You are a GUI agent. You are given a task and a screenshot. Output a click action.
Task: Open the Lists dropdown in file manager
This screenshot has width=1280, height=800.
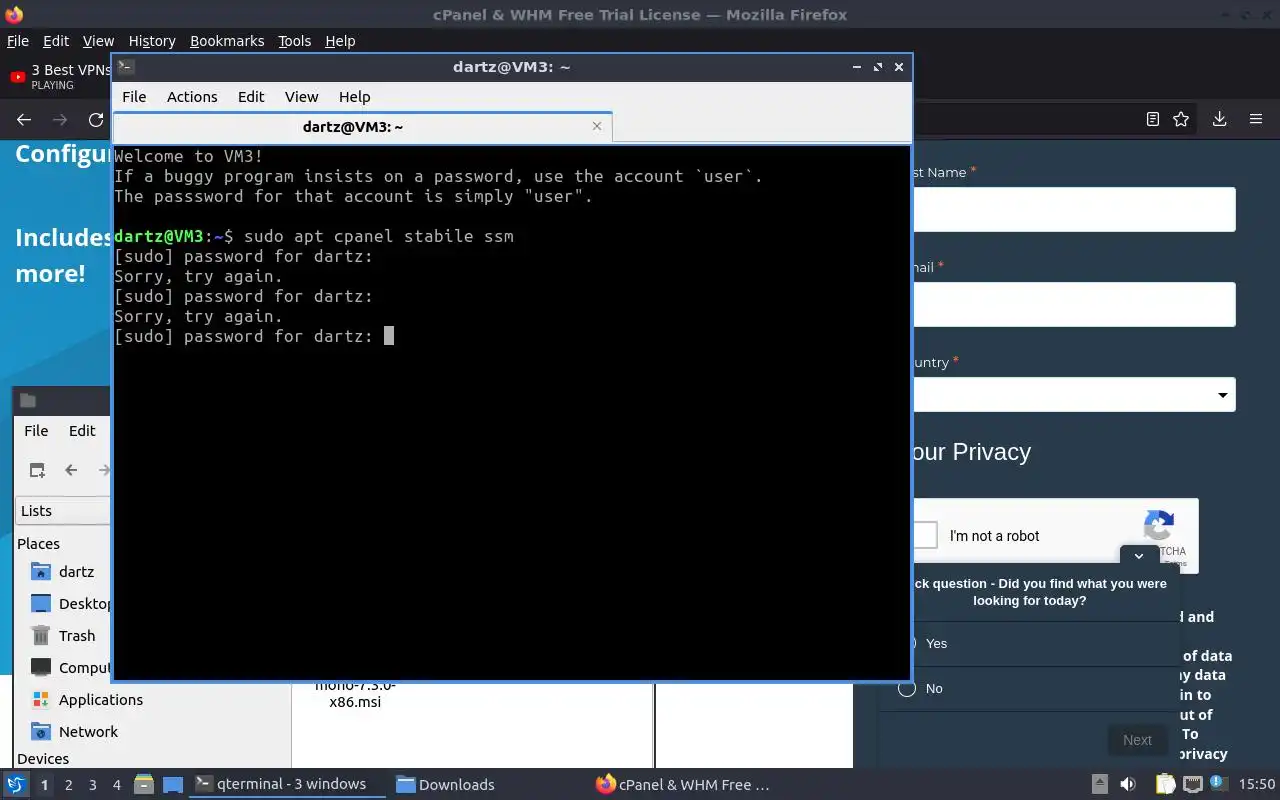[64, 510]
